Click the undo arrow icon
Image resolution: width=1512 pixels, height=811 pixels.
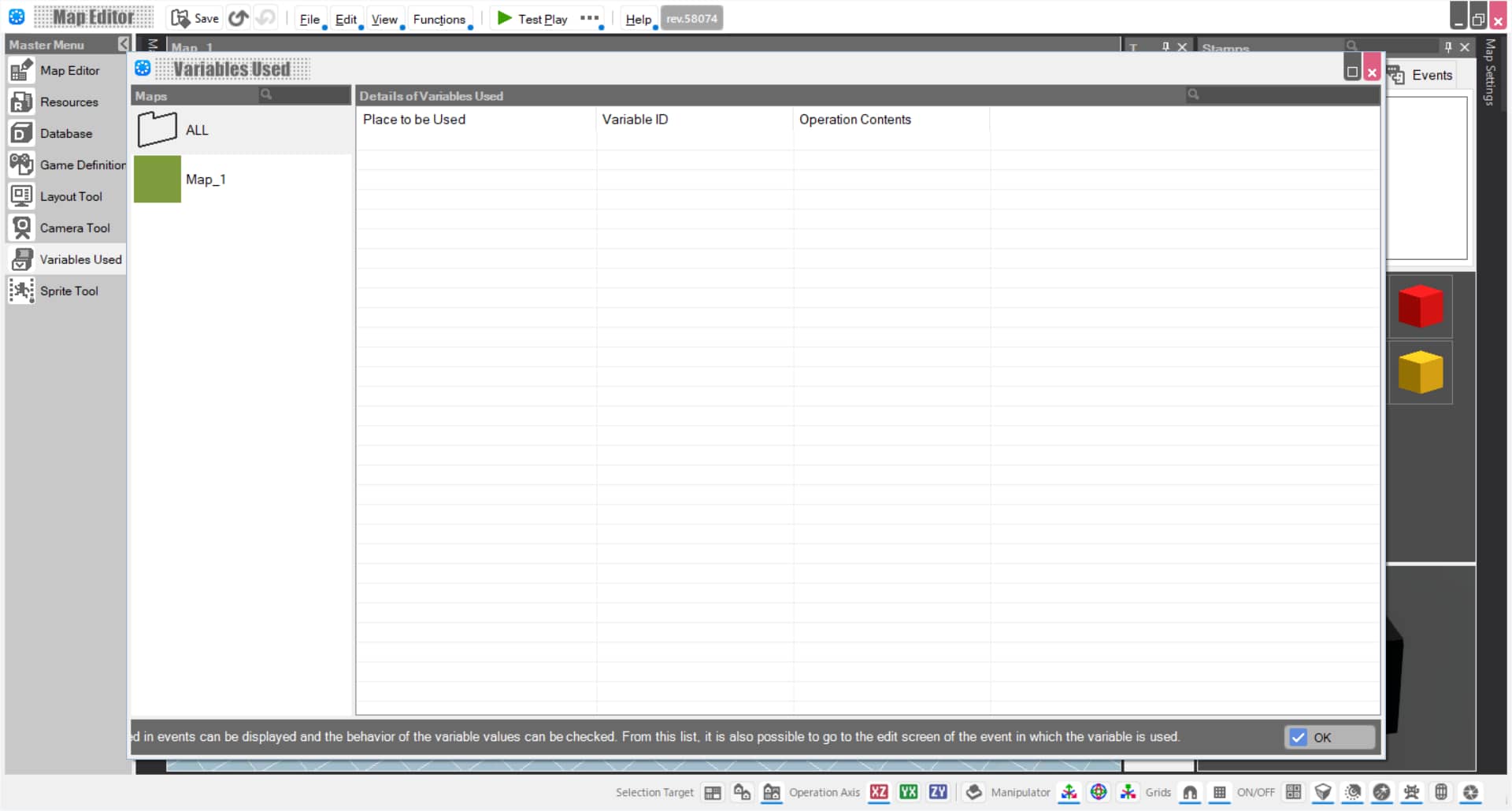coord(239,17)
